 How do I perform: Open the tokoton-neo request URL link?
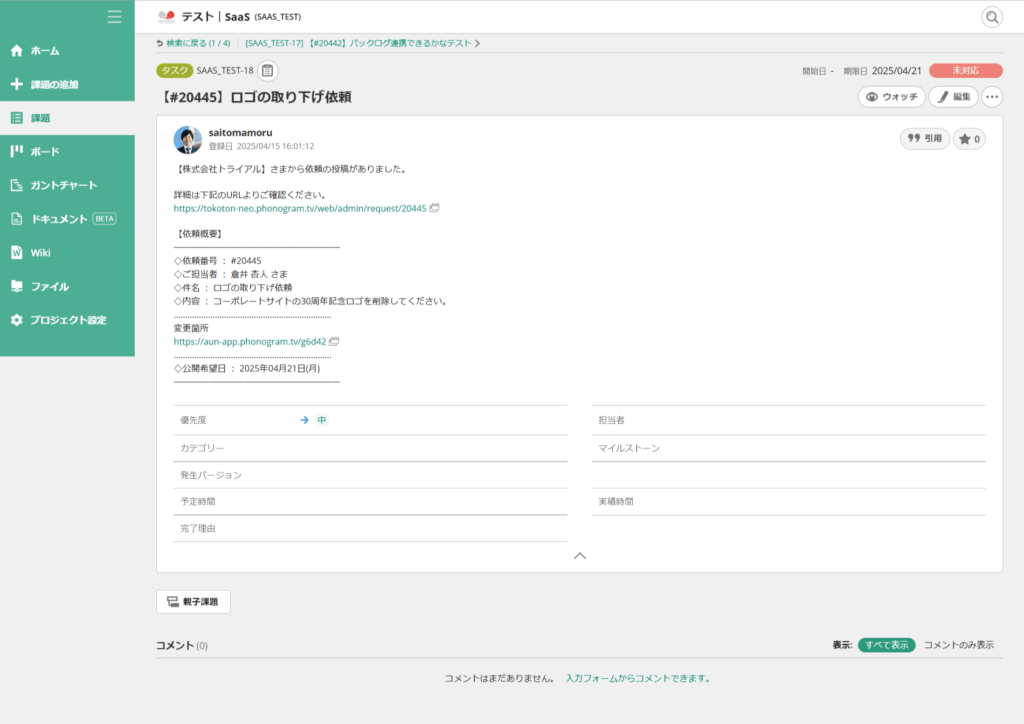[300, 208]
